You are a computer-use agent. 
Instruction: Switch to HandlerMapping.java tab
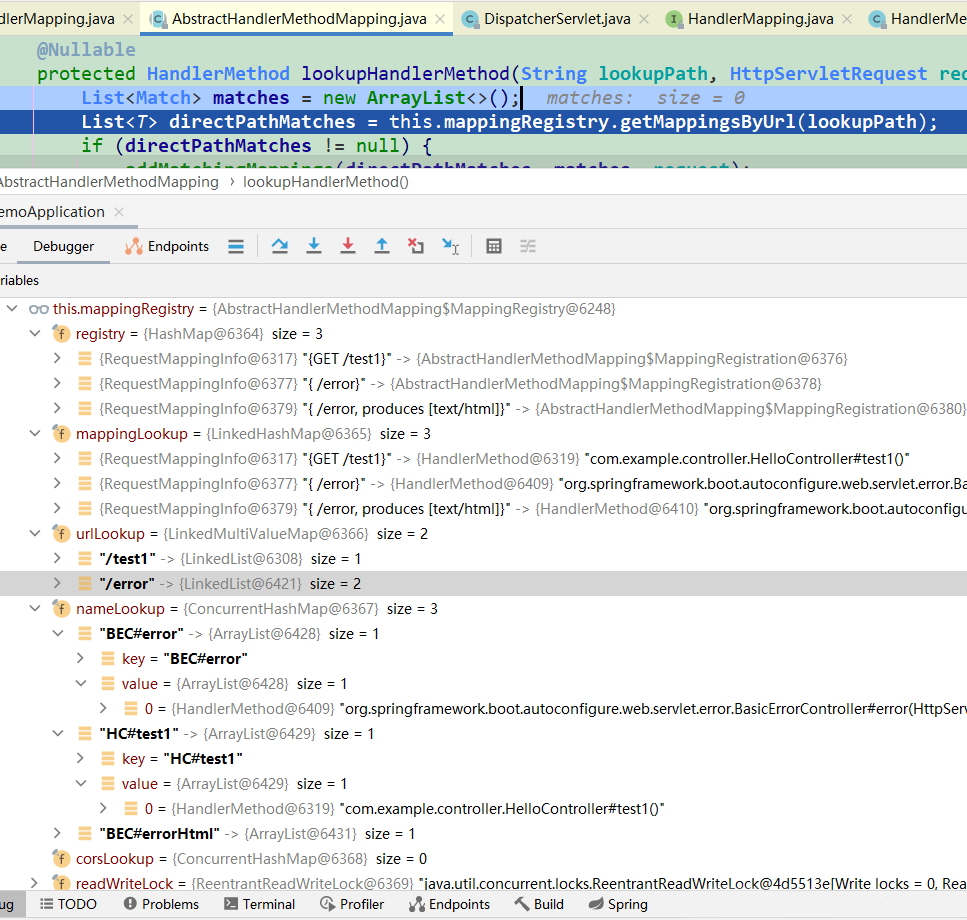pyautogui.click(x=760, y=19)
